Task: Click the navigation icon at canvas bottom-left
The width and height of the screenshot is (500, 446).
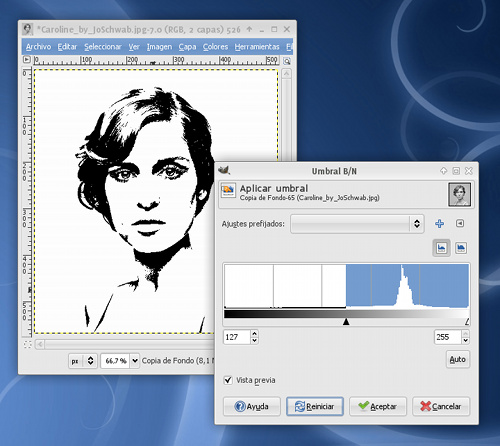Action: (28, 344)
